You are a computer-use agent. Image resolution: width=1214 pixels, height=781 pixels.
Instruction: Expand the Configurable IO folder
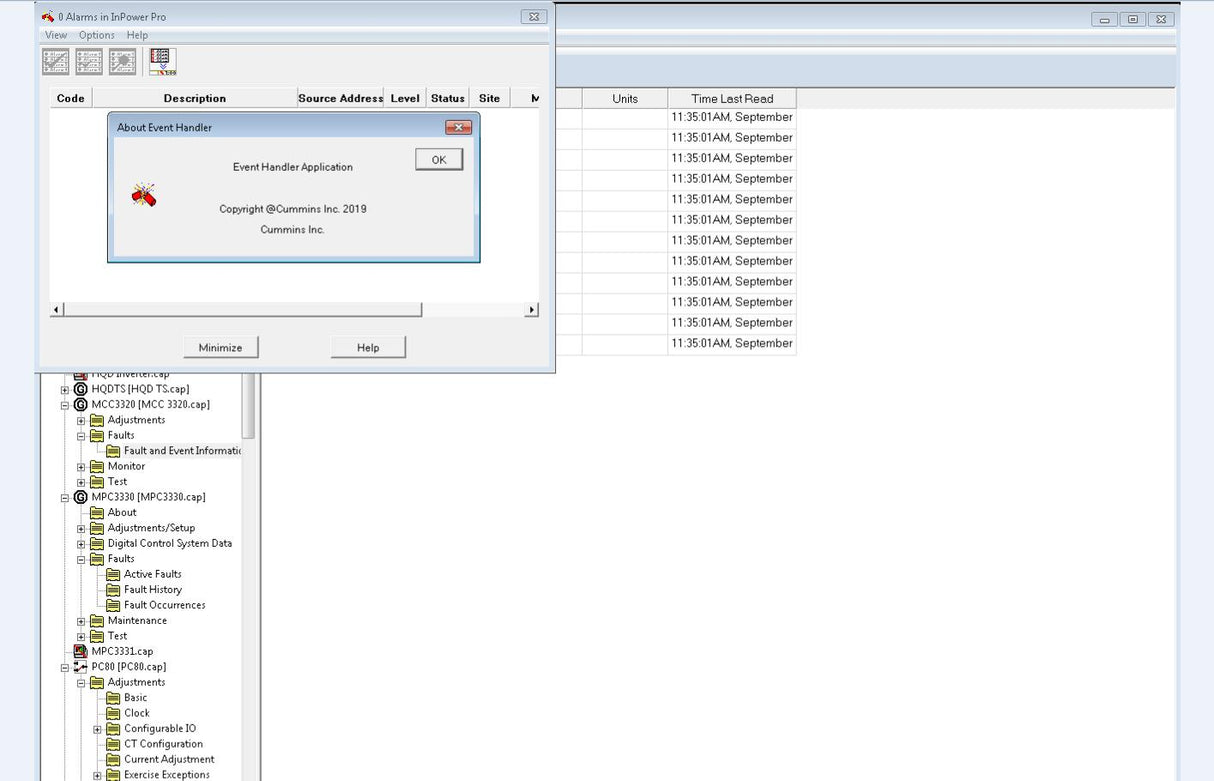[x=97, y=729]
